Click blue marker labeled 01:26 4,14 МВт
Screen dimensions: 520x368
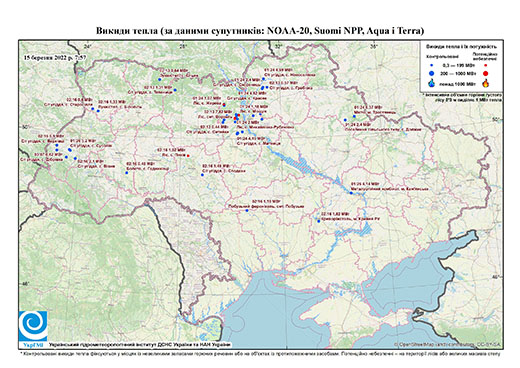(x=351, y=193)
